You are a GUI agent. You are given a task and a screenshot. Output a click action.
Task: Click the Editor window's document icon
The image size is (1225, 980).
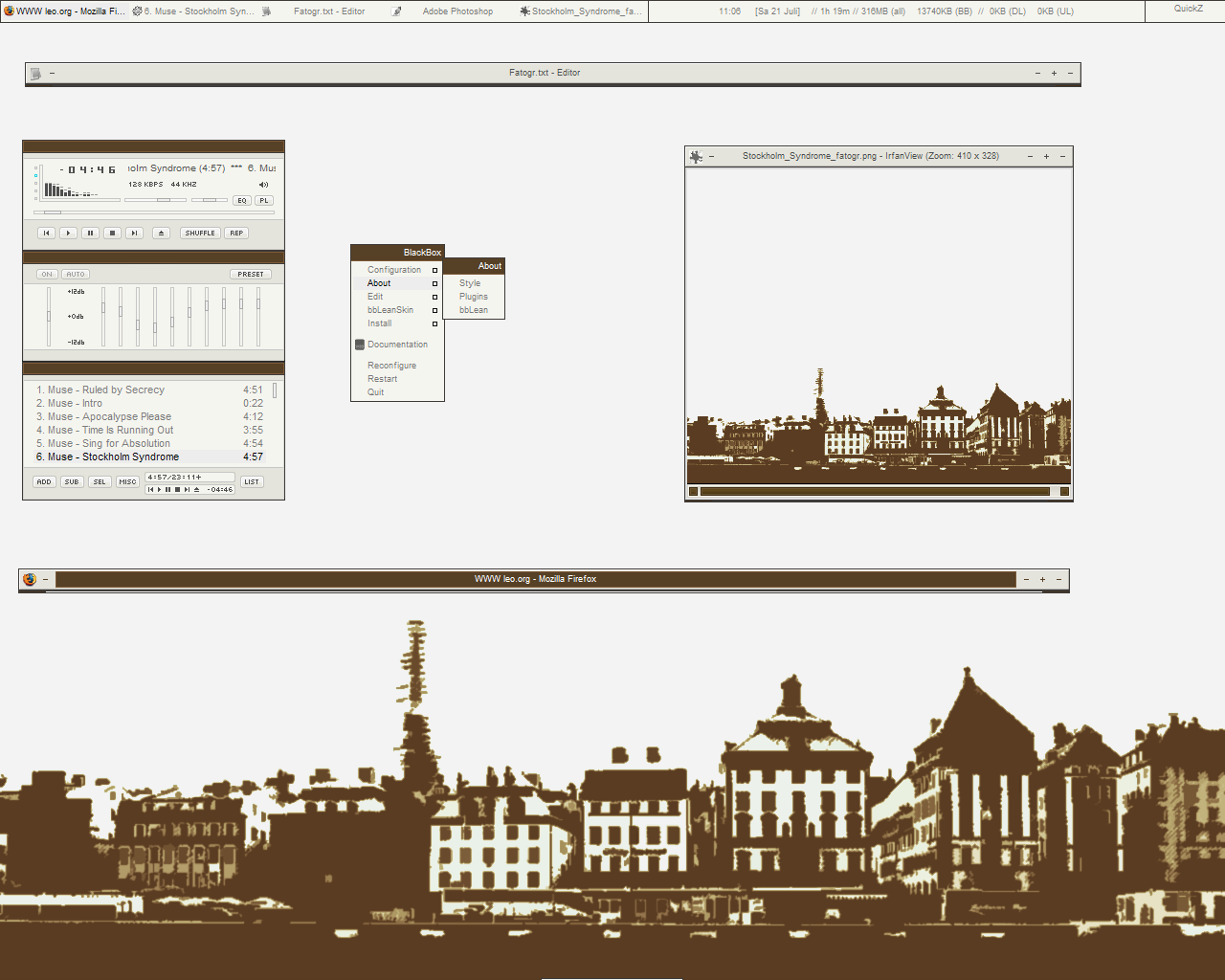[35, 74]
